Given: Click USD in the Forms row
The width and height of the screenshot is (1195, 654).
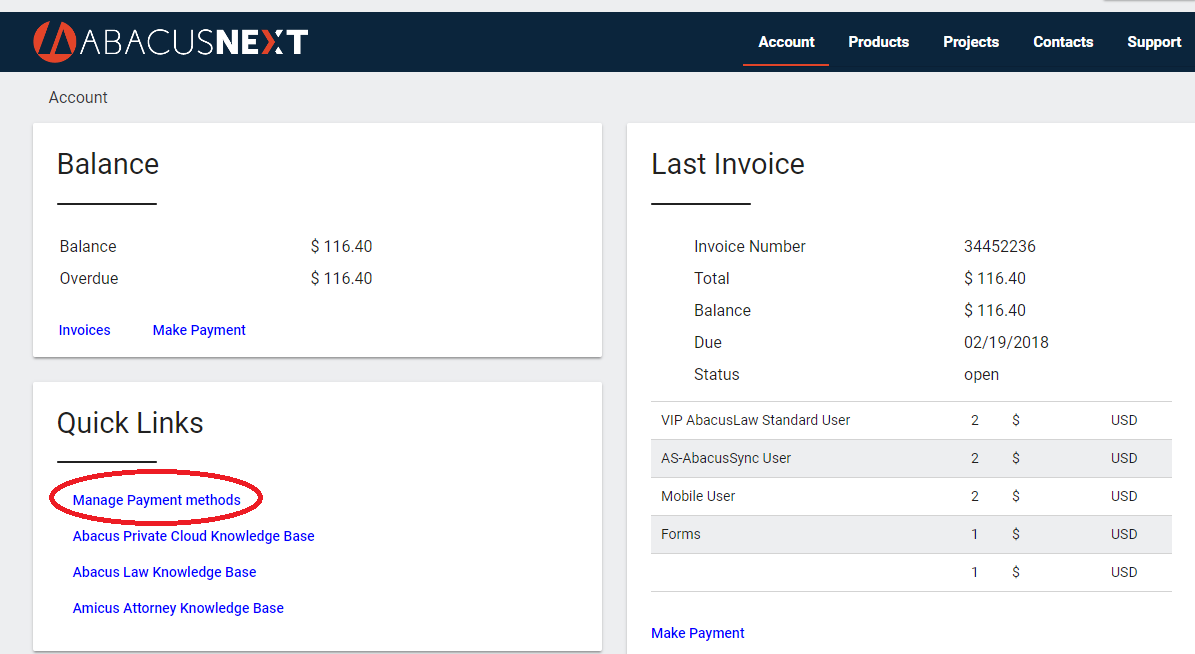Looking at the screenshot, I should pyautogui.click(x=1123, y=534).
